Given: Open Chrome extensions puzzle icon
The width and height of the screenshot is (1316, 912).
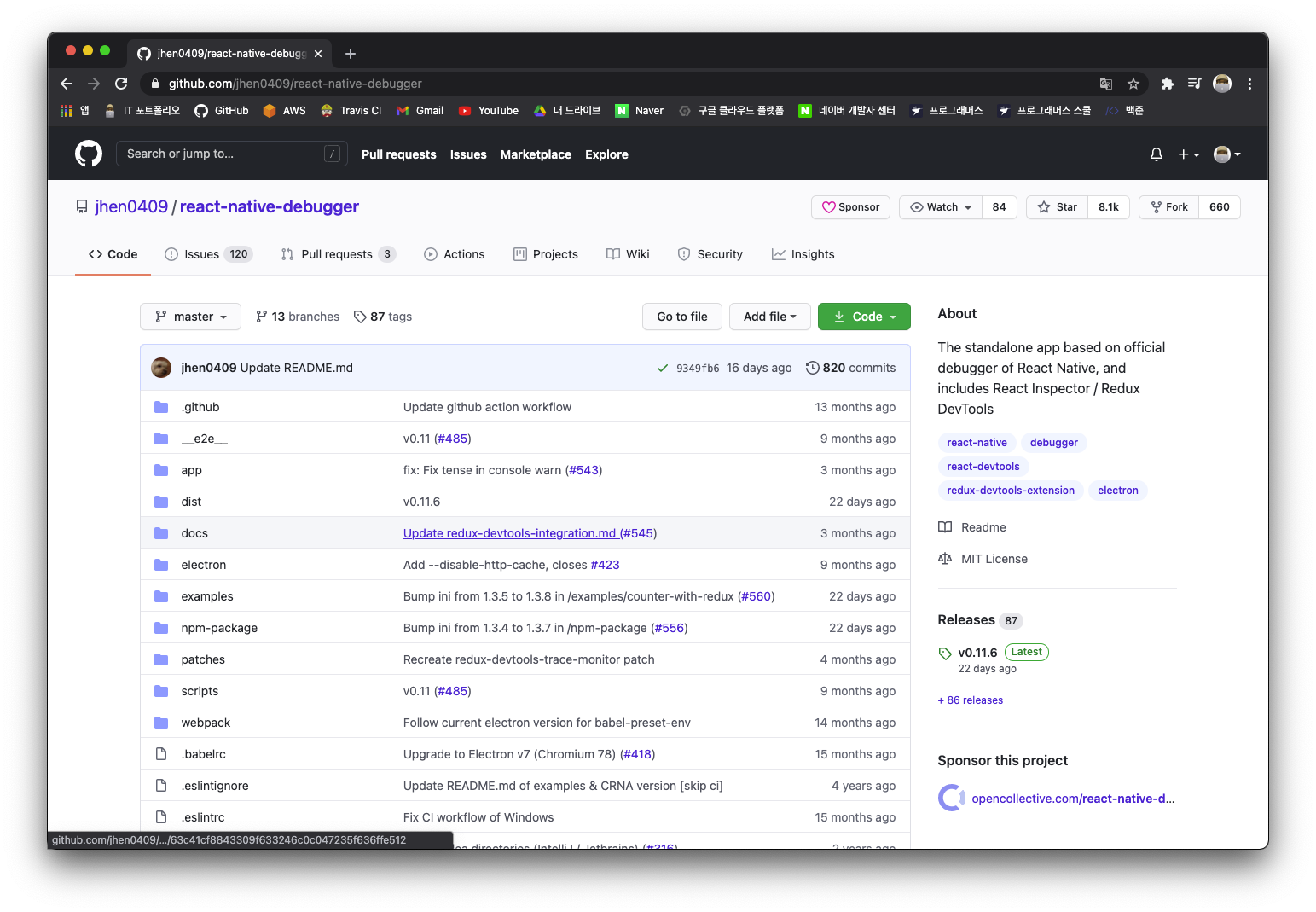Looking at the screenshot, I should tap(1168, 84).
